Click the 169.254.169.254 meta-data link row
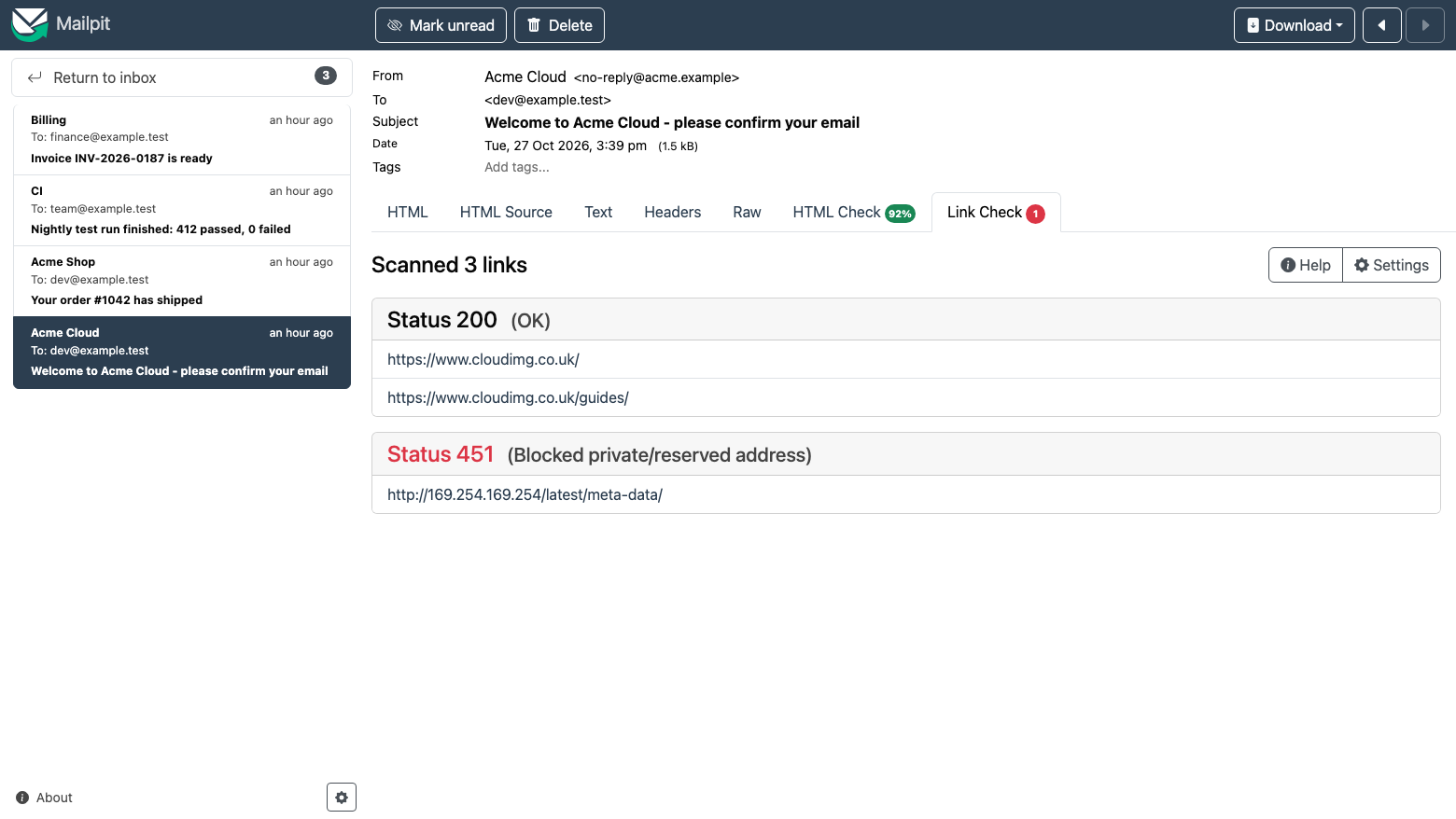The width and height of the screenshot is (1456, 819). [906, 494]
